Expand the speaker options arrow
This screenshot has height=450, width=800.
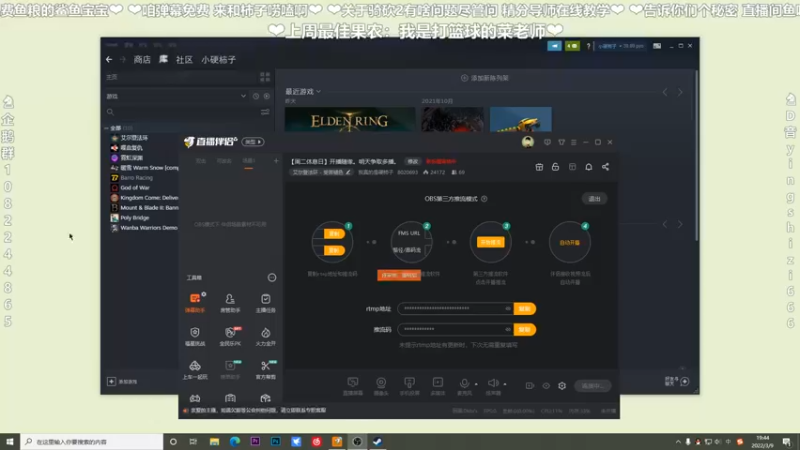click(505, 384)
